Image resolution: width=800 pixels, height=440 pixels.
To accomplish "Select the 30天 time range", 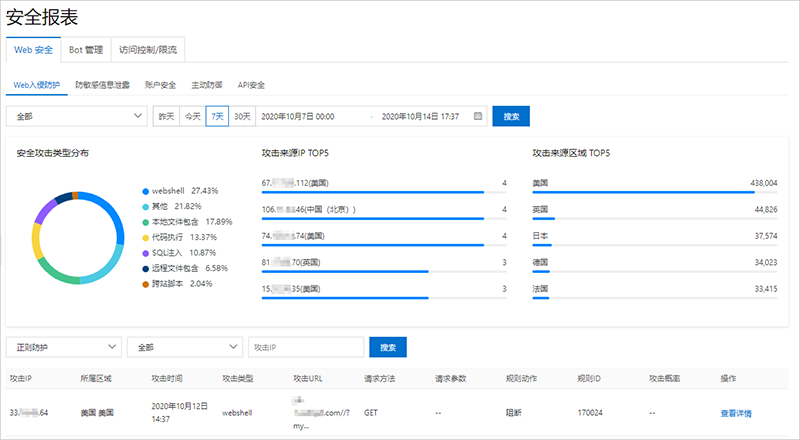I will coord(242,116).
